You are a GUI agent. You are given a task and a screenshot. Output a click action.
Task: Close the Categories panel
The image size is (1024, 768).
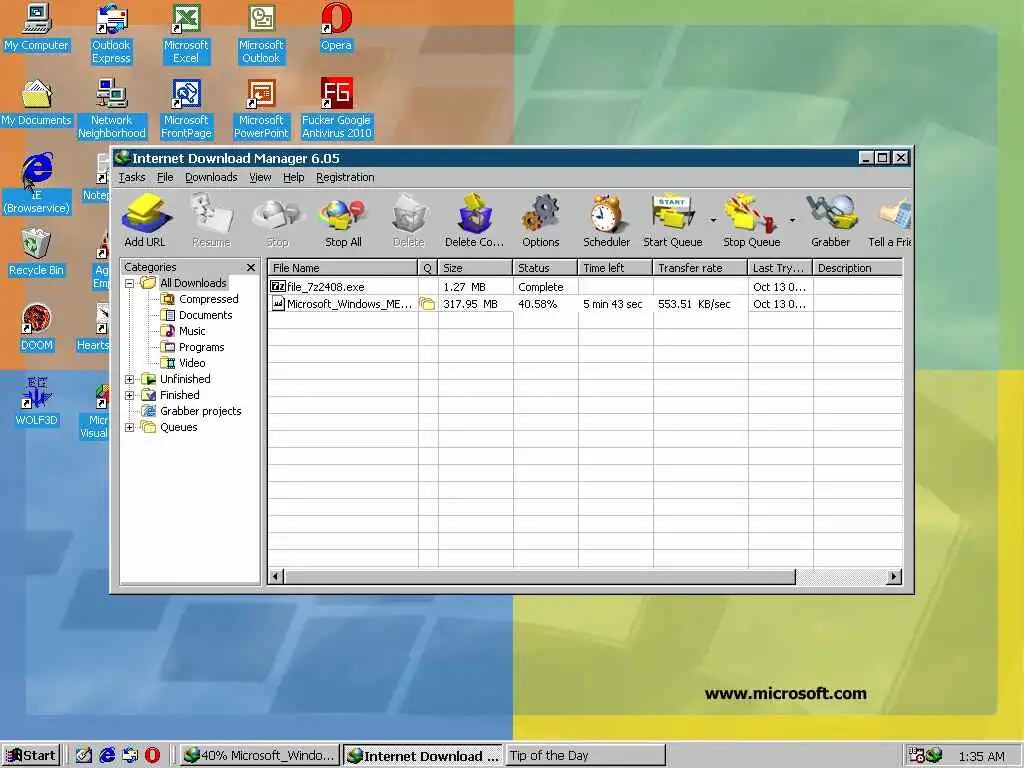251,267
